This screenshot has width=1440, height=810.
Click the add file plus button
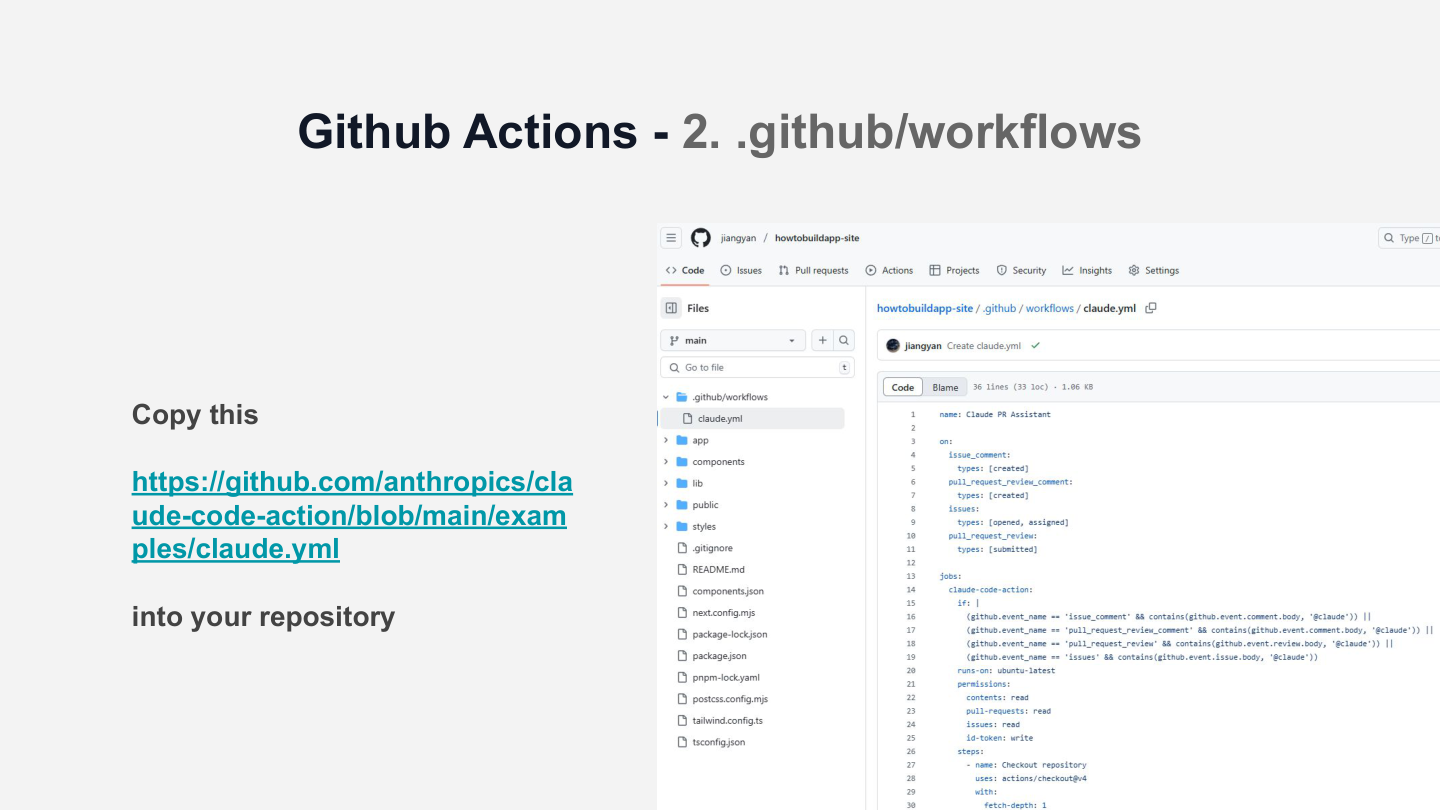822,340
